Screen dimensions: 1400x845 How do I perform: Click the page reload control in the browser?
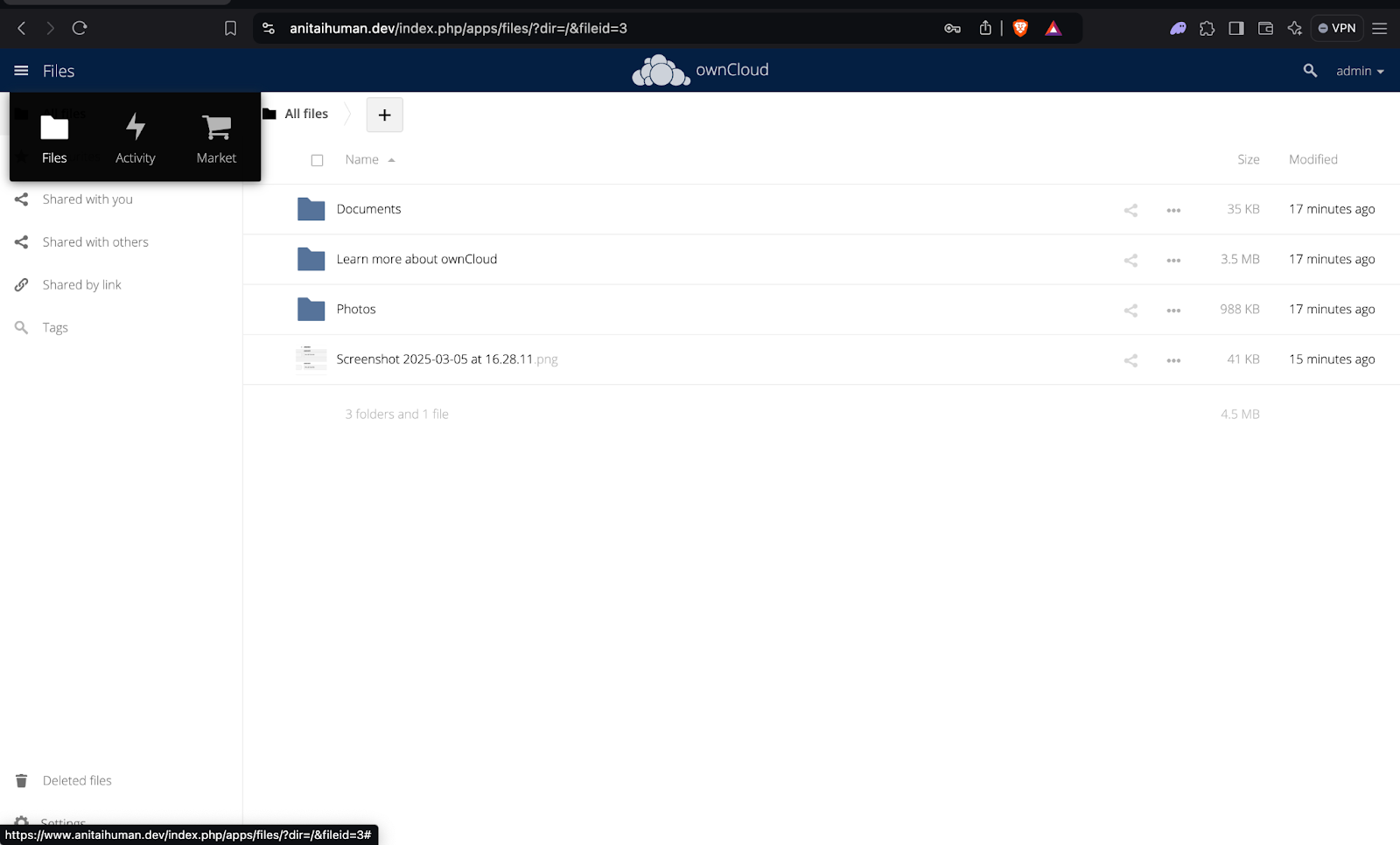pos(79,28)
